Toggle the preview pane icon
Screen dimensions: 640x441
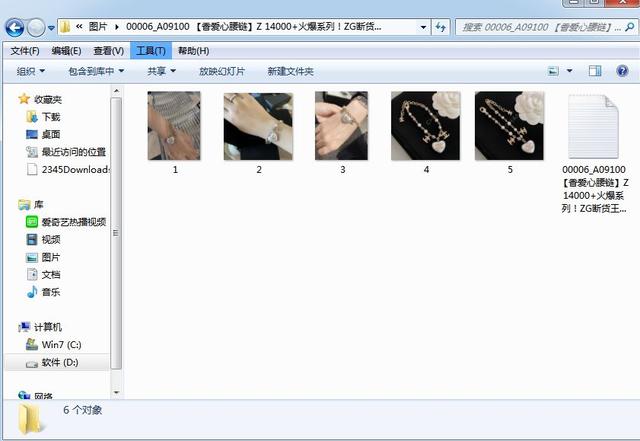point(595,71)
